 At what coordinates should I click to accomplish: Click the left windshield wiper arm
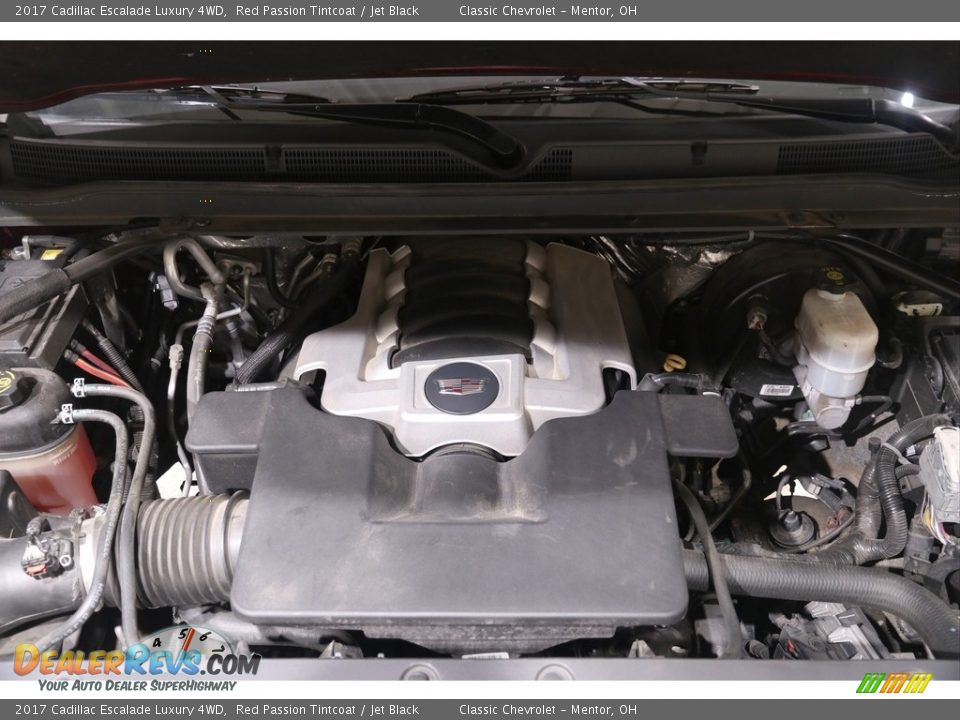380,115
